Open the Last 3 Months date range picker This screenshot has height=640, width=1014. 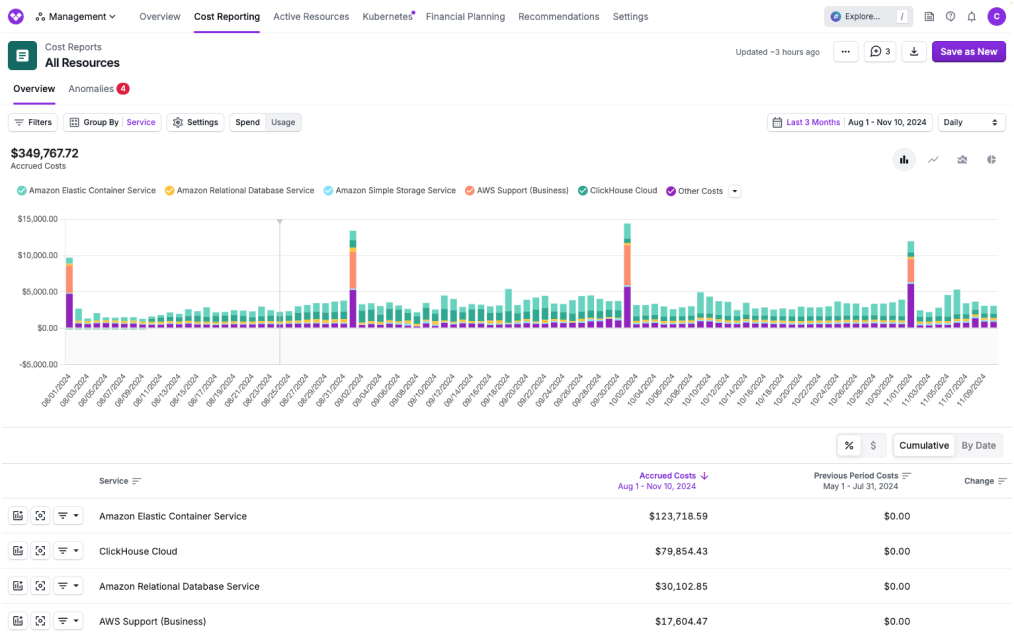tap(849, 122)
